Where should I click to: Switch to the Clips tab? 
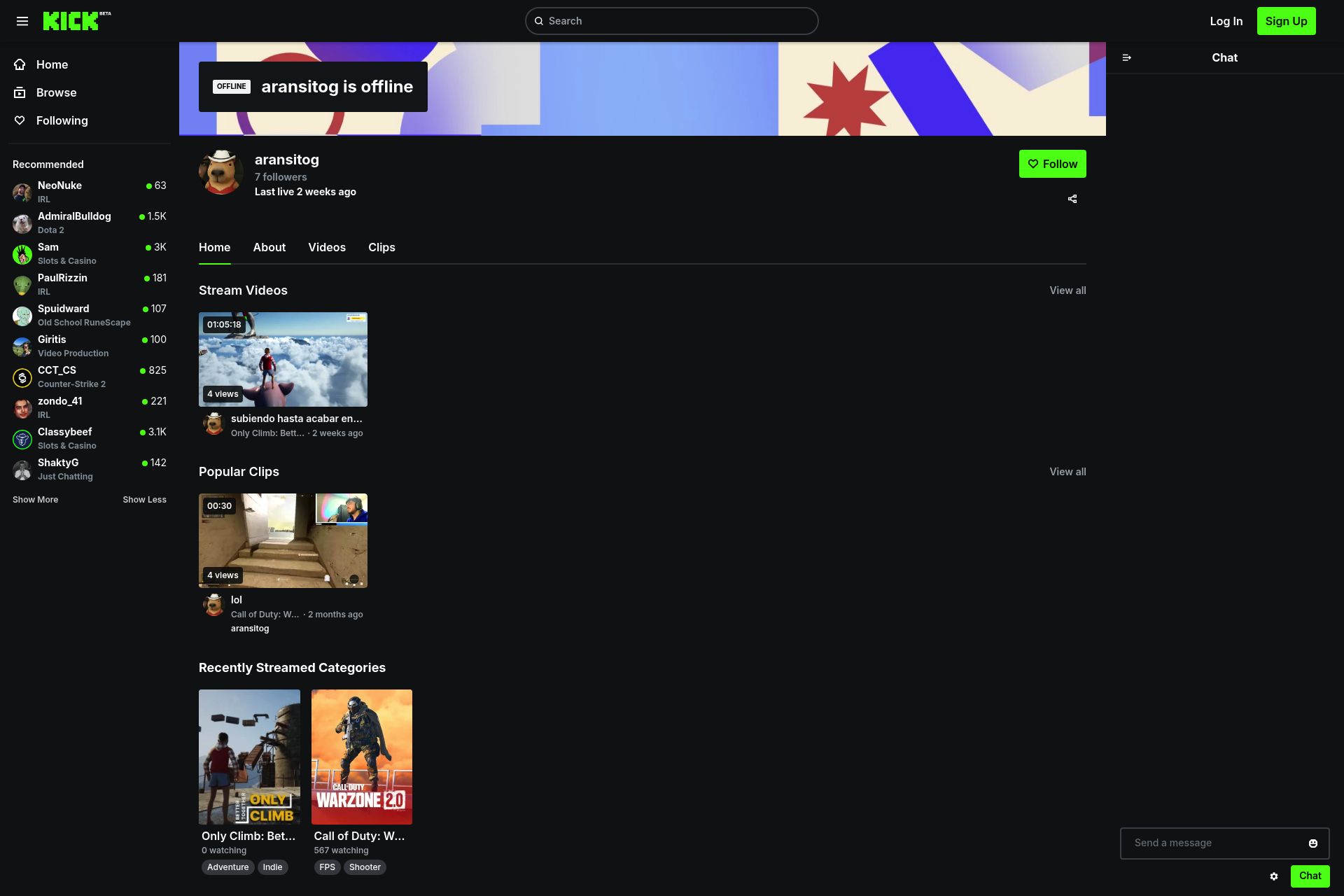tap(381, 248)
